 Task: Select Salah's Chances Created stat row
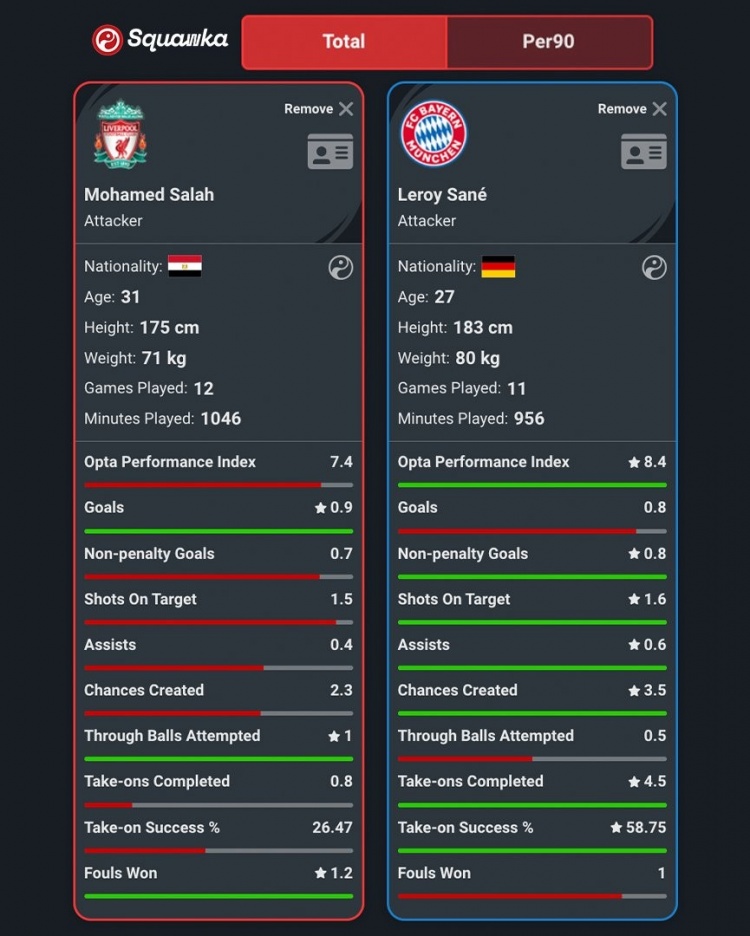[218, 691]
